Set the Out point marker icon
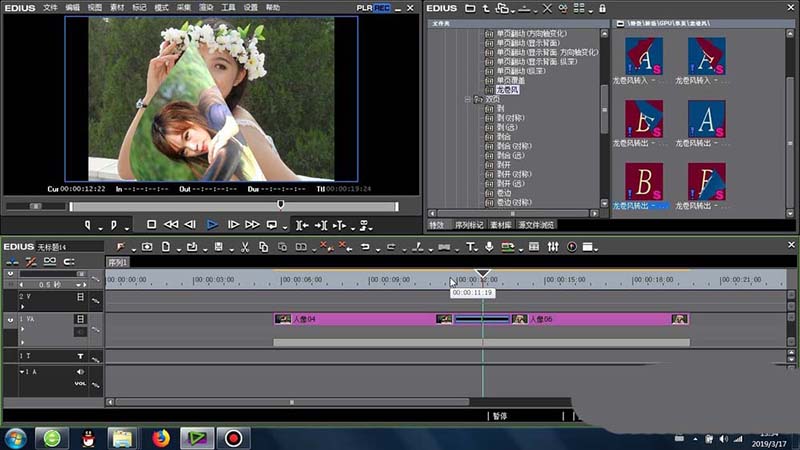800x450 pixels. point(114,225)
